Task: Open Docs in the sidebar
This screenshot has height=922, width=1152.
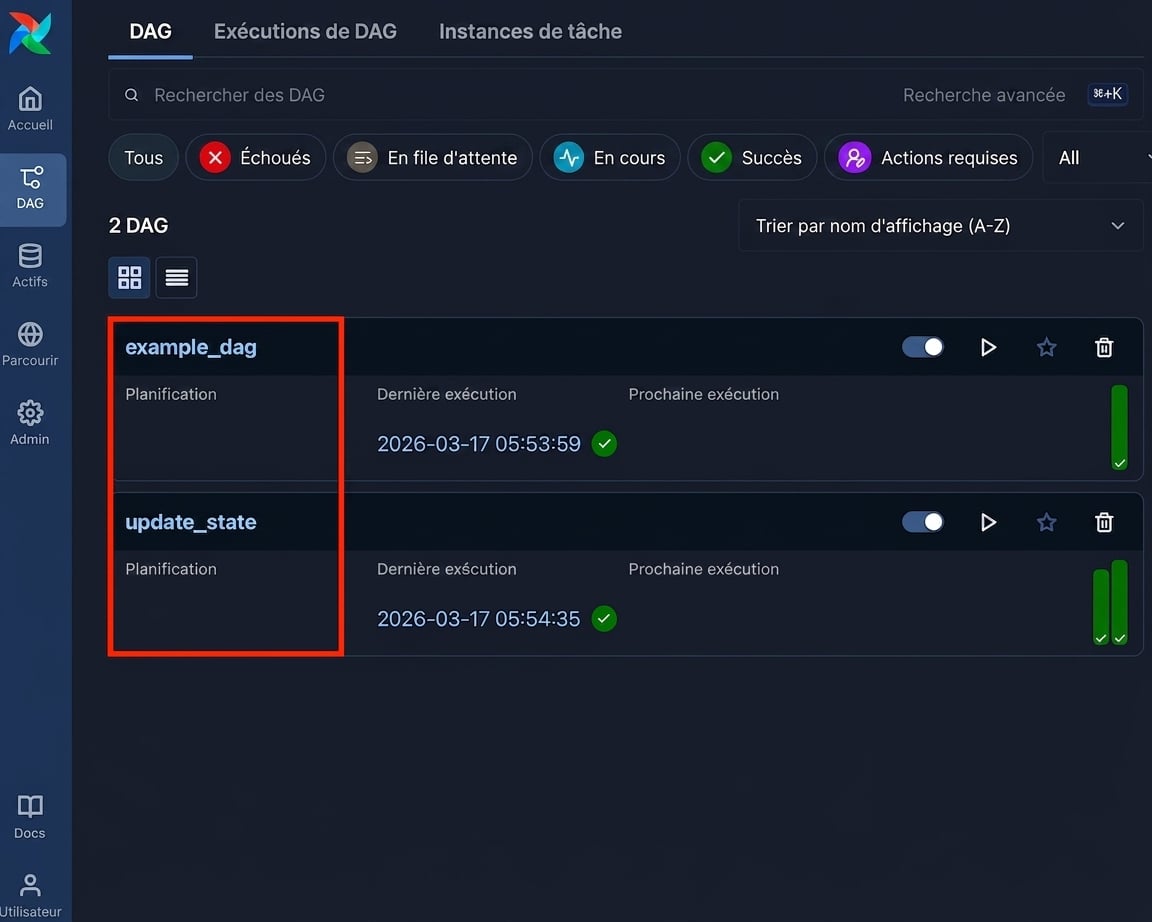Action: (30, 817)
